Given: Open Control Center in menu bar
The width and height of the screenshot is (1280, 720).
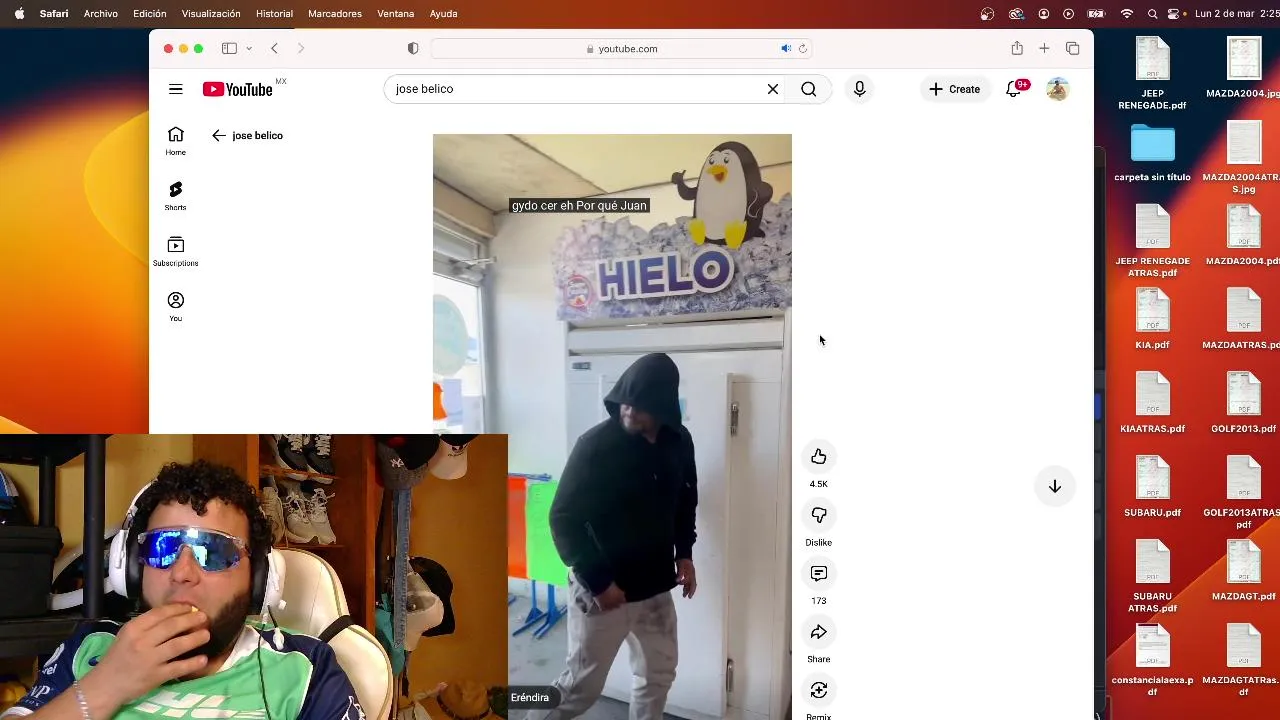Looking at the screenshot, I should (1174, 13).
